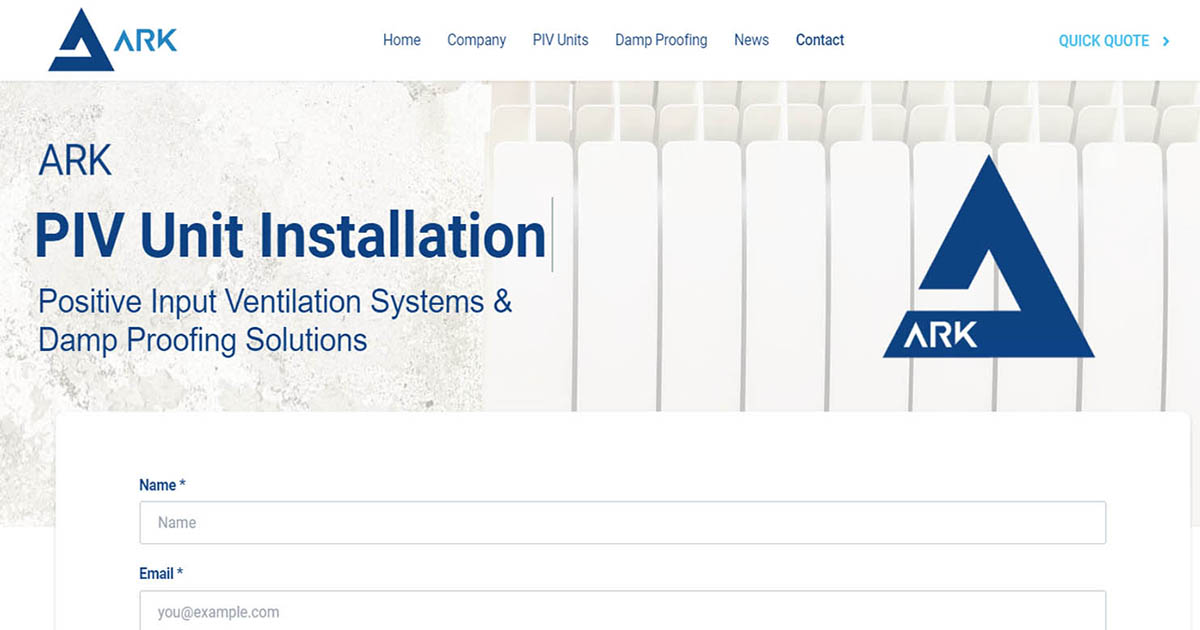Click the small ARK text heading above the title

pyautogui.click(x=76, y=160)
